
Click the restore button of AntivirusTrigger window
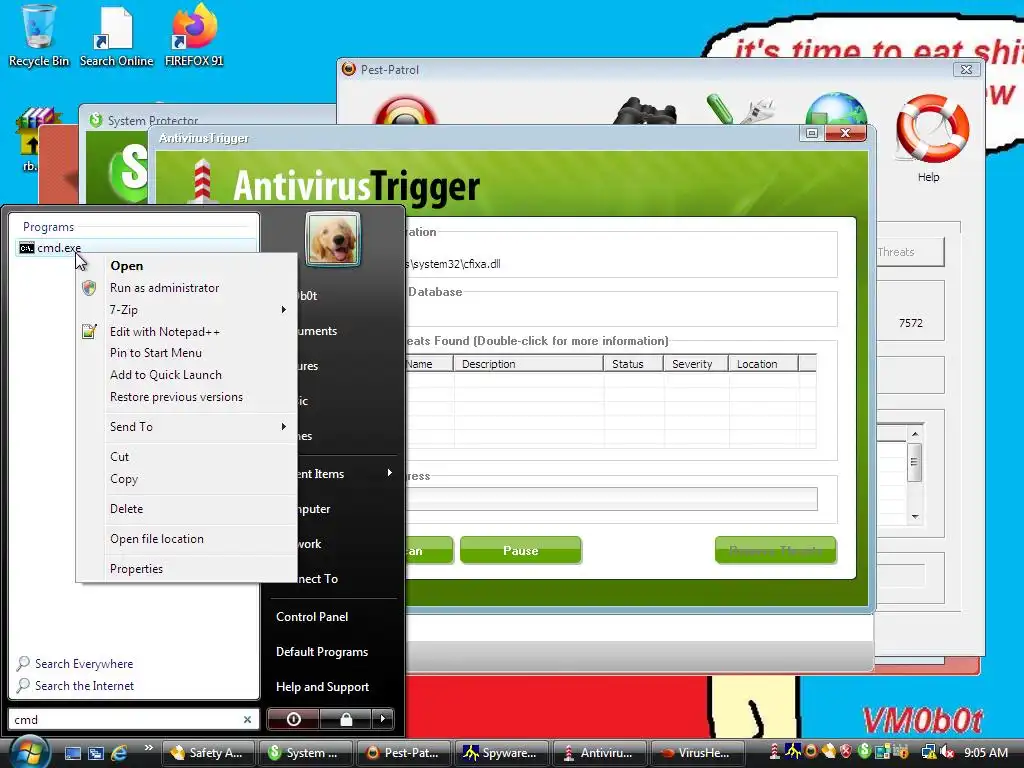(x=812, y=133)
